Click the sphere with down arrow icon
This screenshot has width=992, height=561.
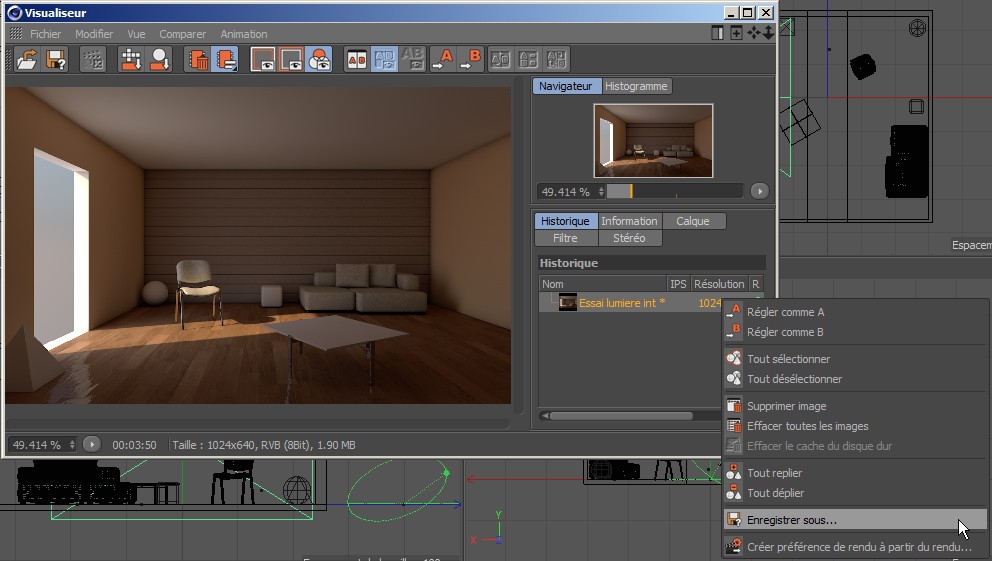click(159, 59)
